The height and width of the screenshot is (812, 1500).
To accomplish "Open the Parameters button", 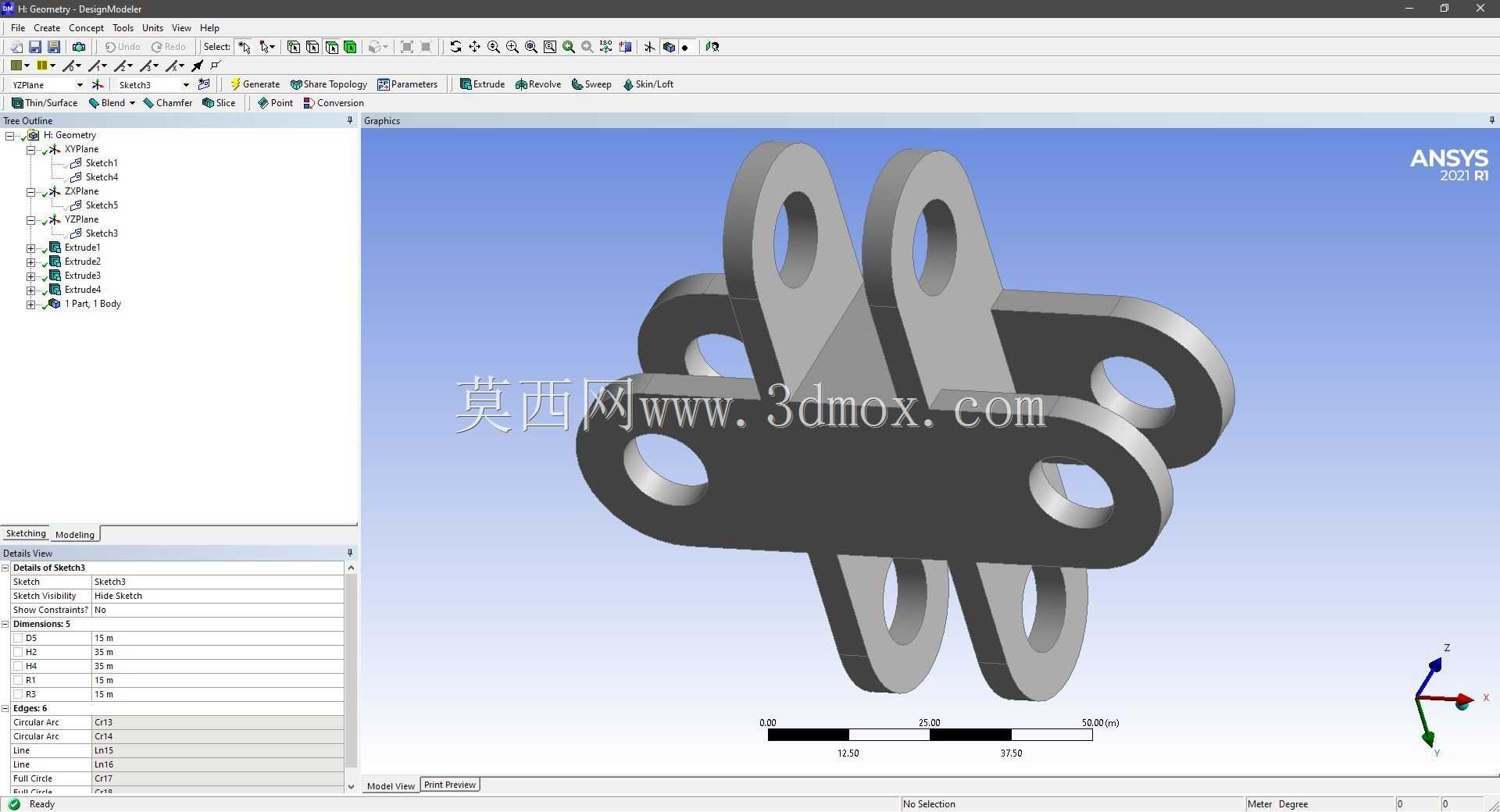I will pos(407,84).
